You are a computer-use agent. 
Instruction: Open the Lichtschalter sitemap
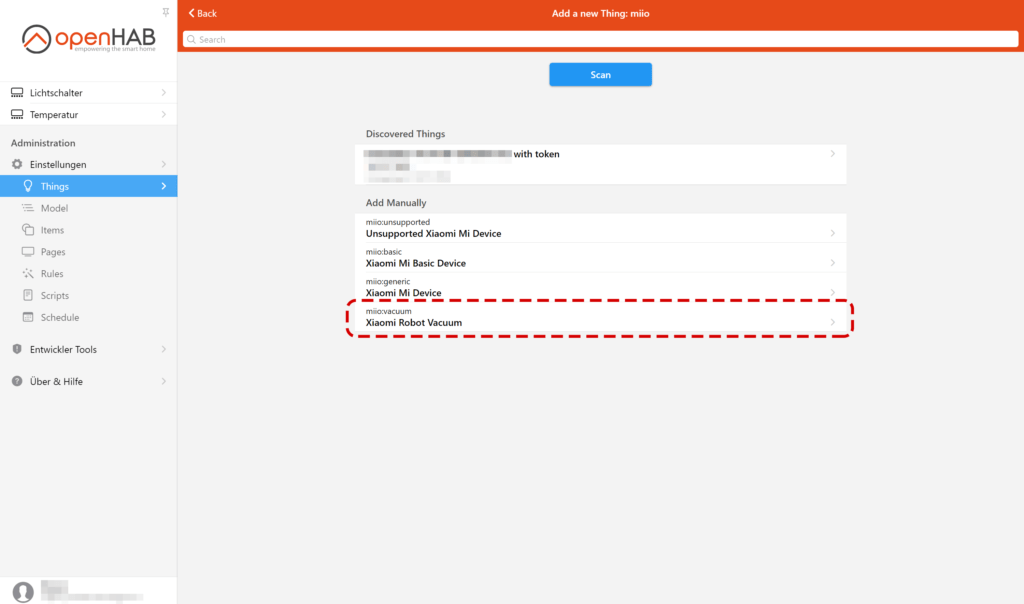(88, 93)
